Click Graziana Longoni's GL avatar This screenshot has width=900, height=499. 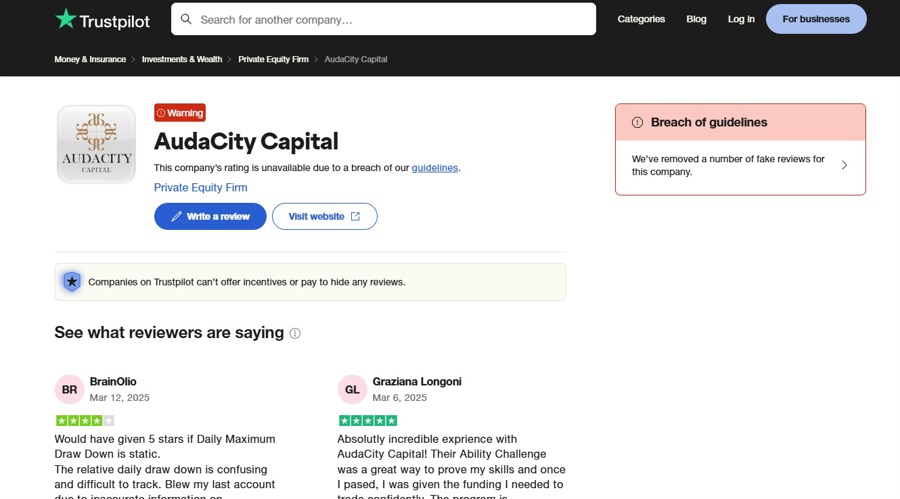pos(352,389)
